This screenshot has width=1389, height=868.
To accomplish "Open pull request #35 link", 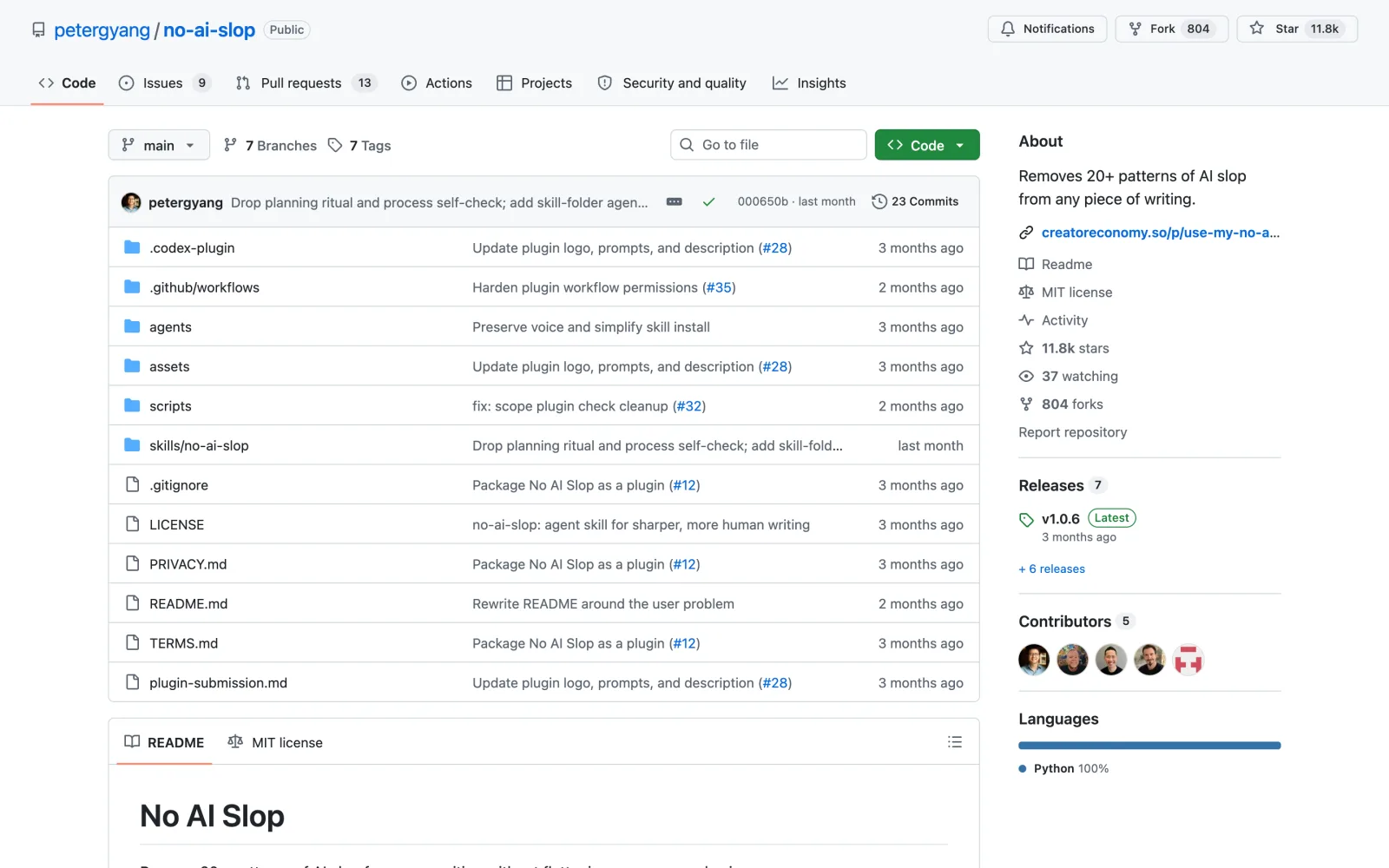I will coord(719,287).
